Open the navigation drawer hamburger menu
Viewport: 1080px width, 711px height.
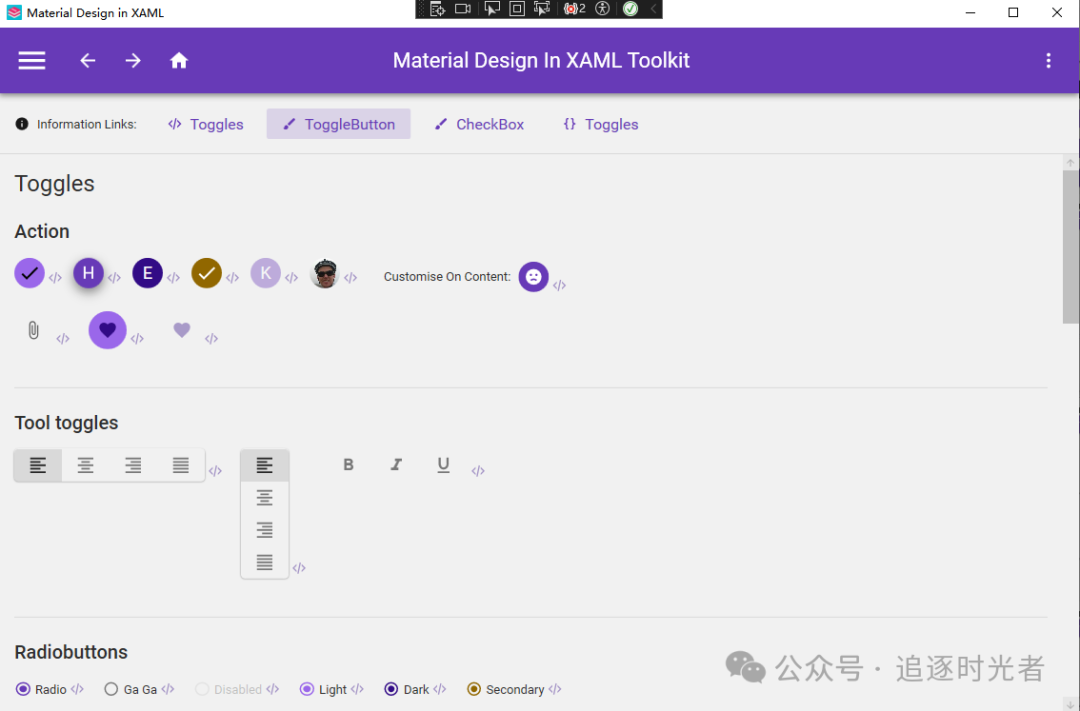[x=31, y=60]
